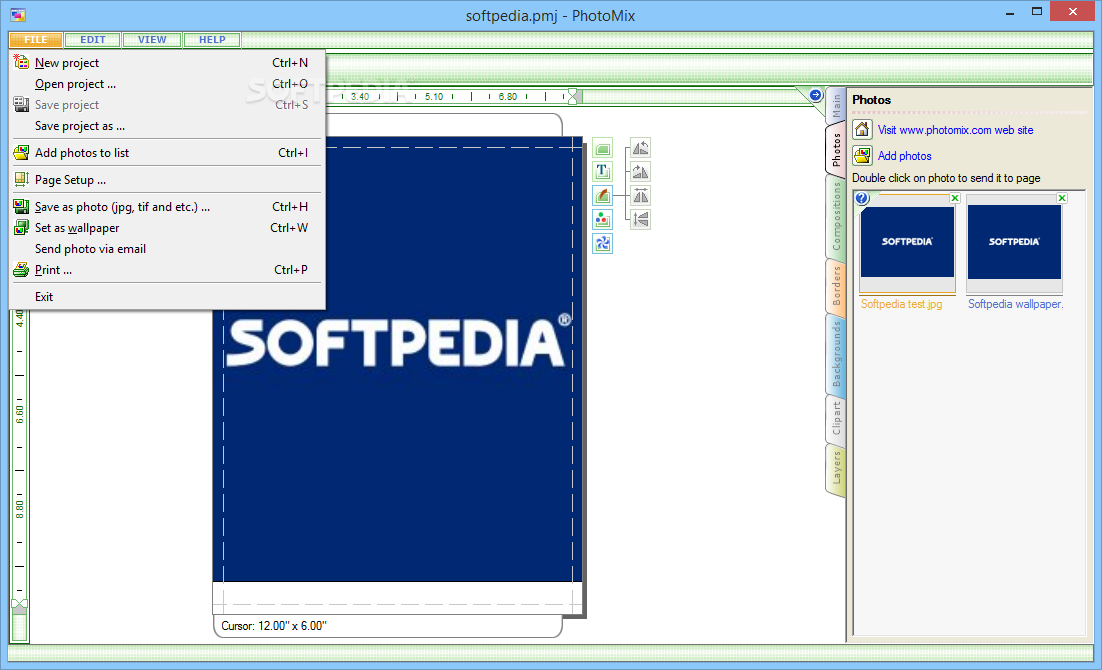Flip photo horizontally icon
The width and height of the screenshot is (1102, 670).
pyautogui.click(x=640, y=195)
